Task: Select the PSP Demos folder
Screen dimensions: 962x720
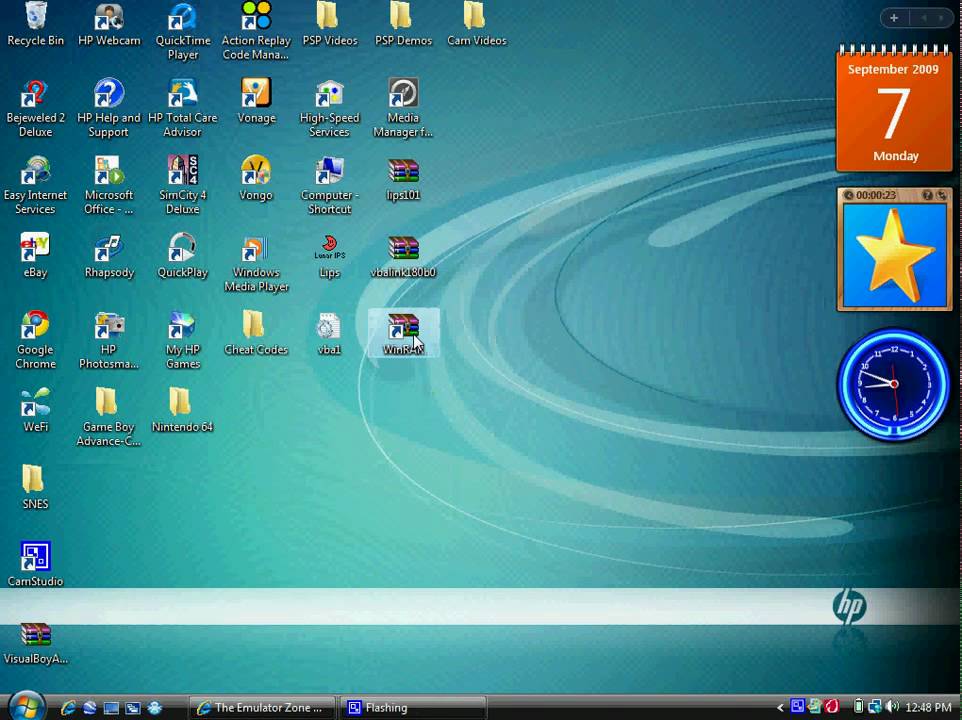Action: 403,25
